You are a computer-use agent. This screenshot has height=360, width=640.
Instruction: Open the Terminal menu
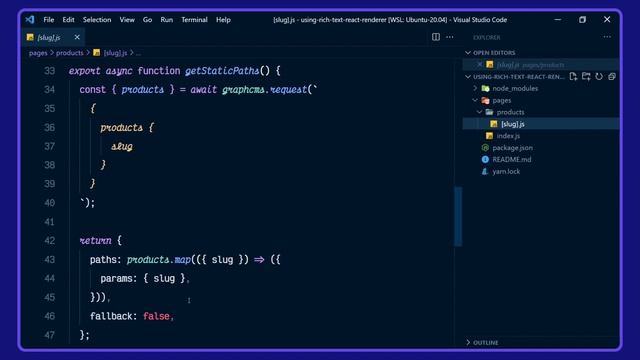(x=194, y=20)
